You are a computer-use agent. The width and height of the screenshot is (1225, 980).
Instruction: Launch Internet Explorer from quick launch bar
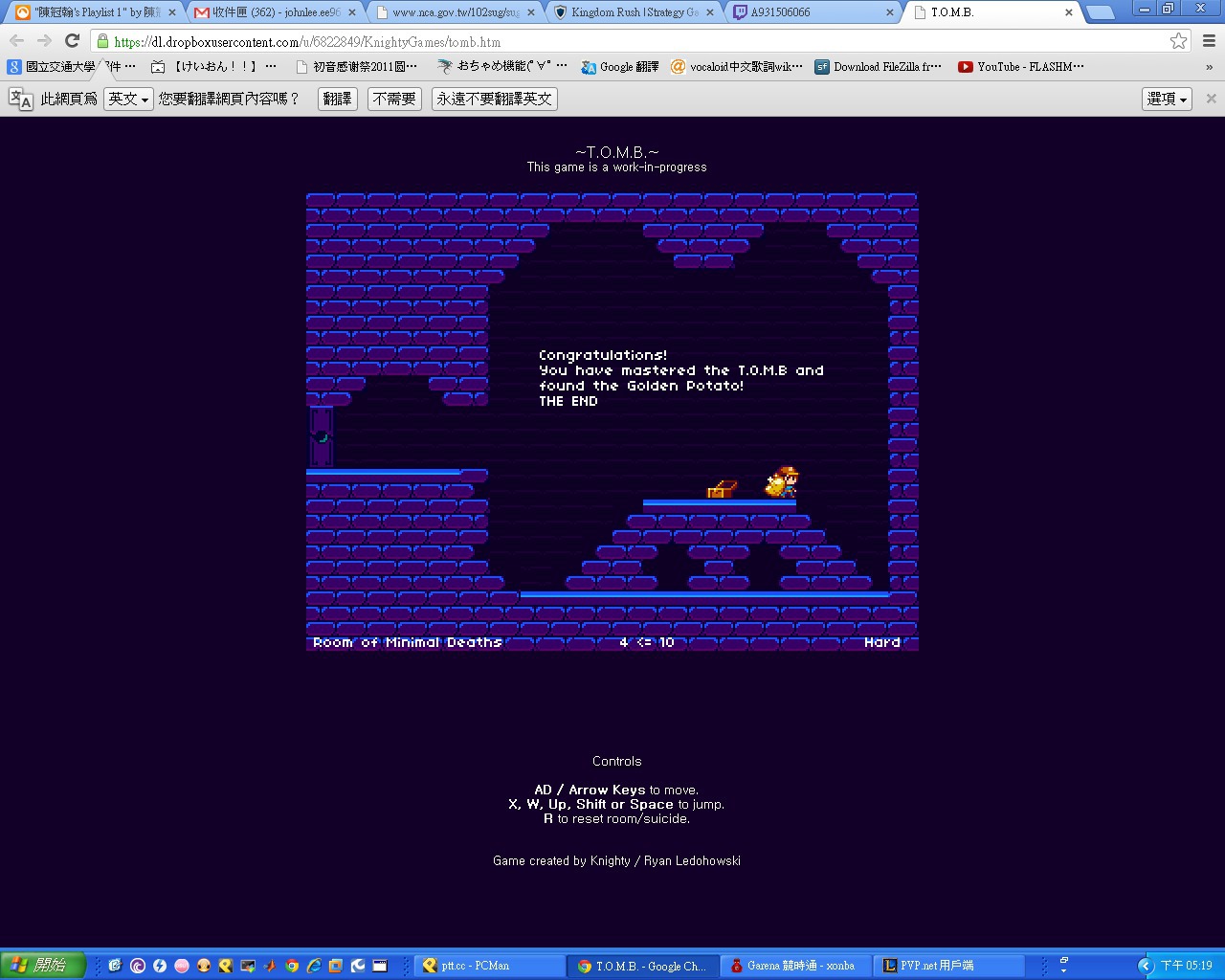pos(314,966)
